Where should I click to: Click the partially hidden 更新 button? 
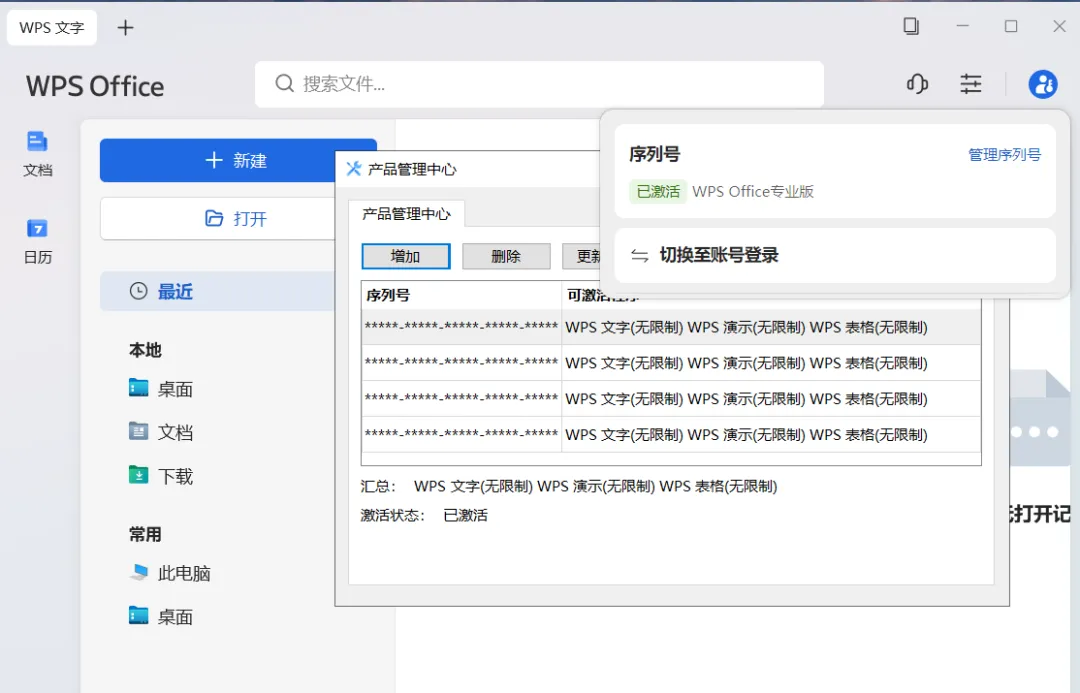coord(581,256)
